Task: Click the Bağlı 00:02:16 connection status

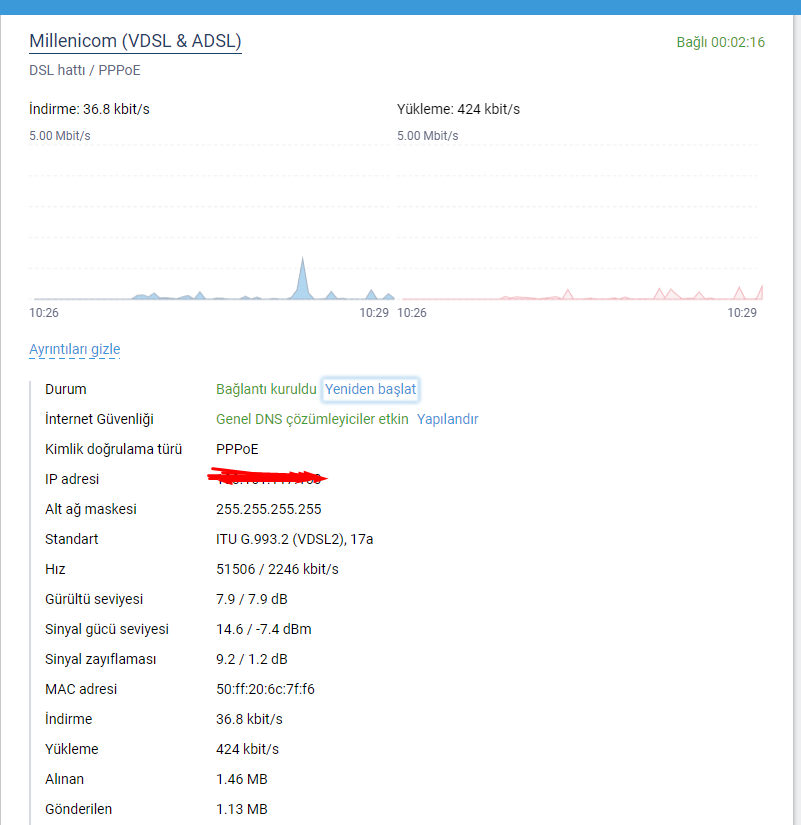Action: point(720,42)
